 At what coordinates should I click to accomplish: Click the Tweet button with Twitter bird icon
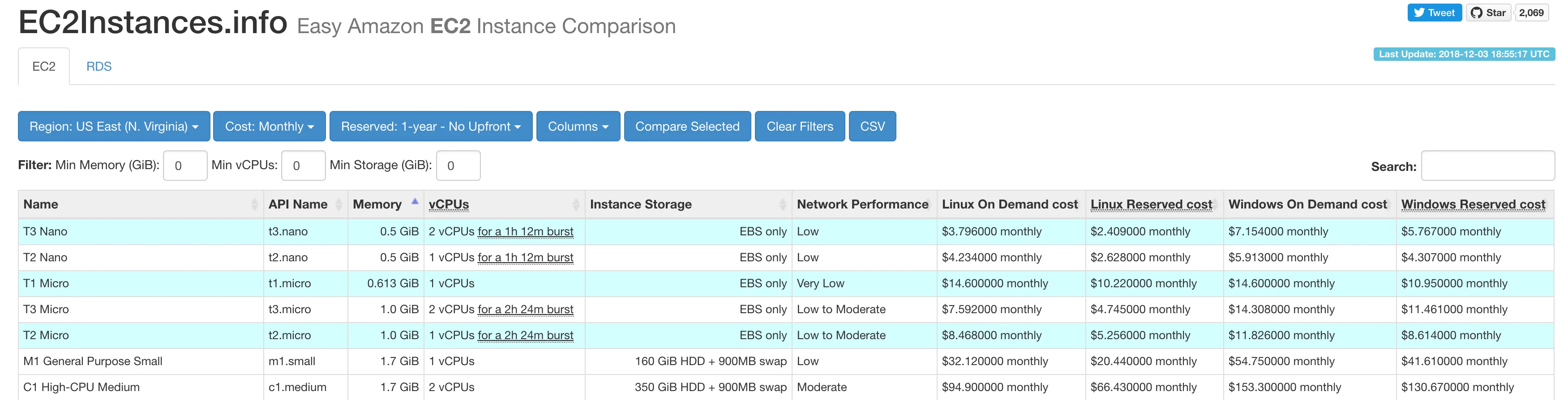pyautogui.click(x=1434, y=13)
